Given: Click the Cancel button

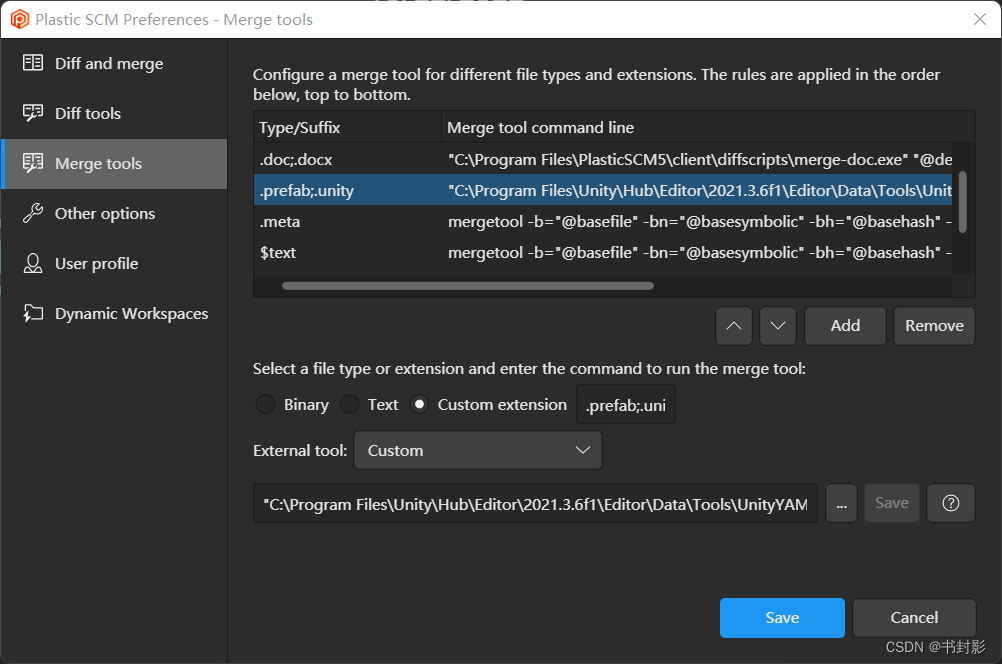Looking at the screenshot, I should click(x=914, y=617).
